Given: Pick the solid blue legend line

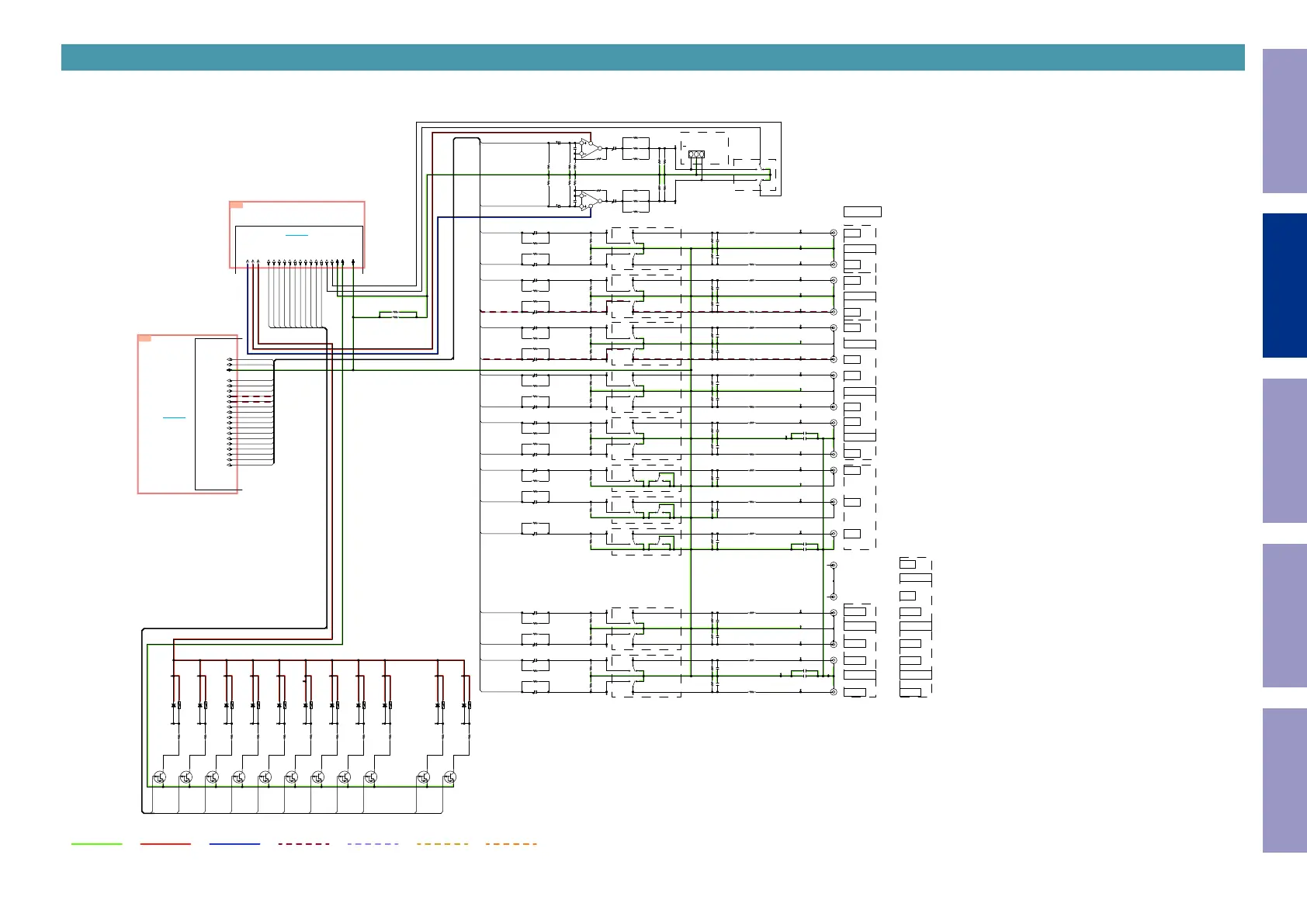Looking at the screenshot, I should 234,843.
